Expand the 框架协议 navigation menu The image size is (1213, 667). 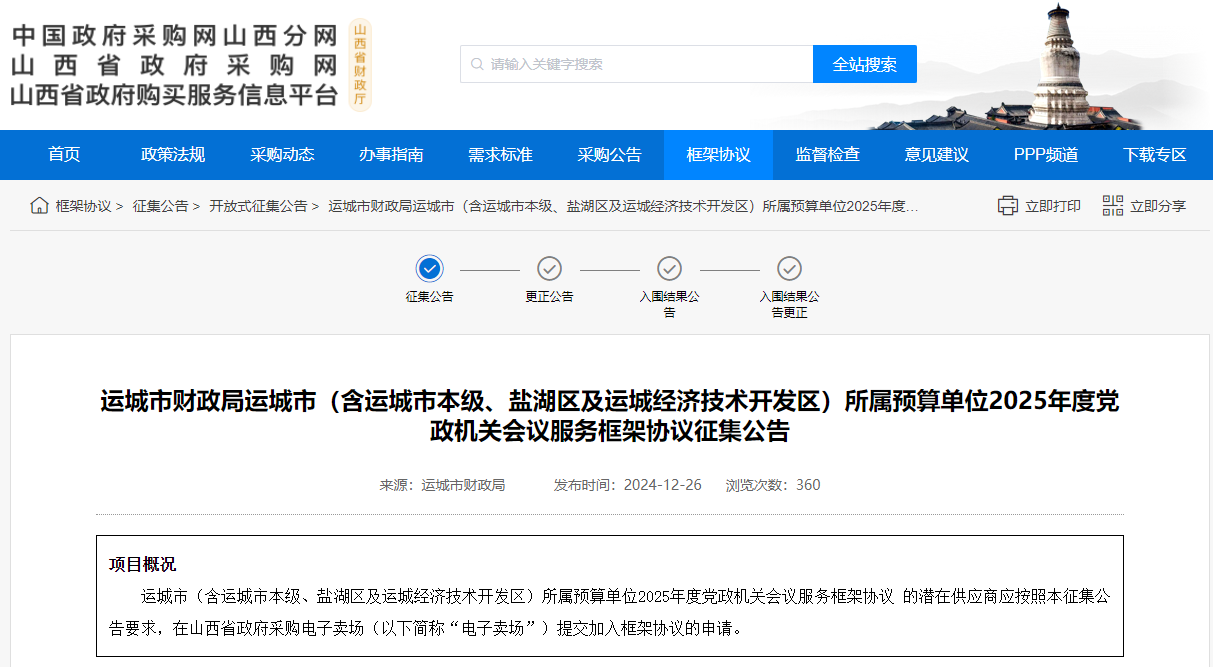tap(718, 155)
